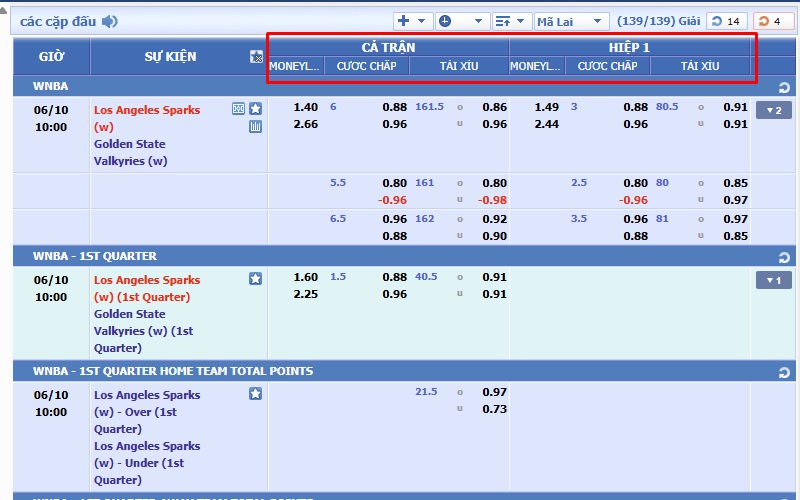
Task: Click the HIỆP 1 column group header
Action: point(629,47)
